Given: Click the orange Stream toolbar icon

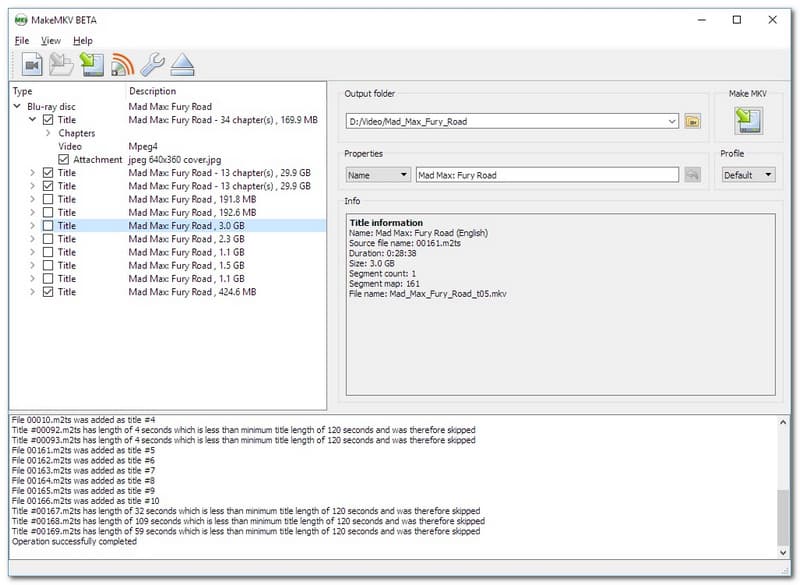Looking at the screenshot, I should (x=122, y=66).
